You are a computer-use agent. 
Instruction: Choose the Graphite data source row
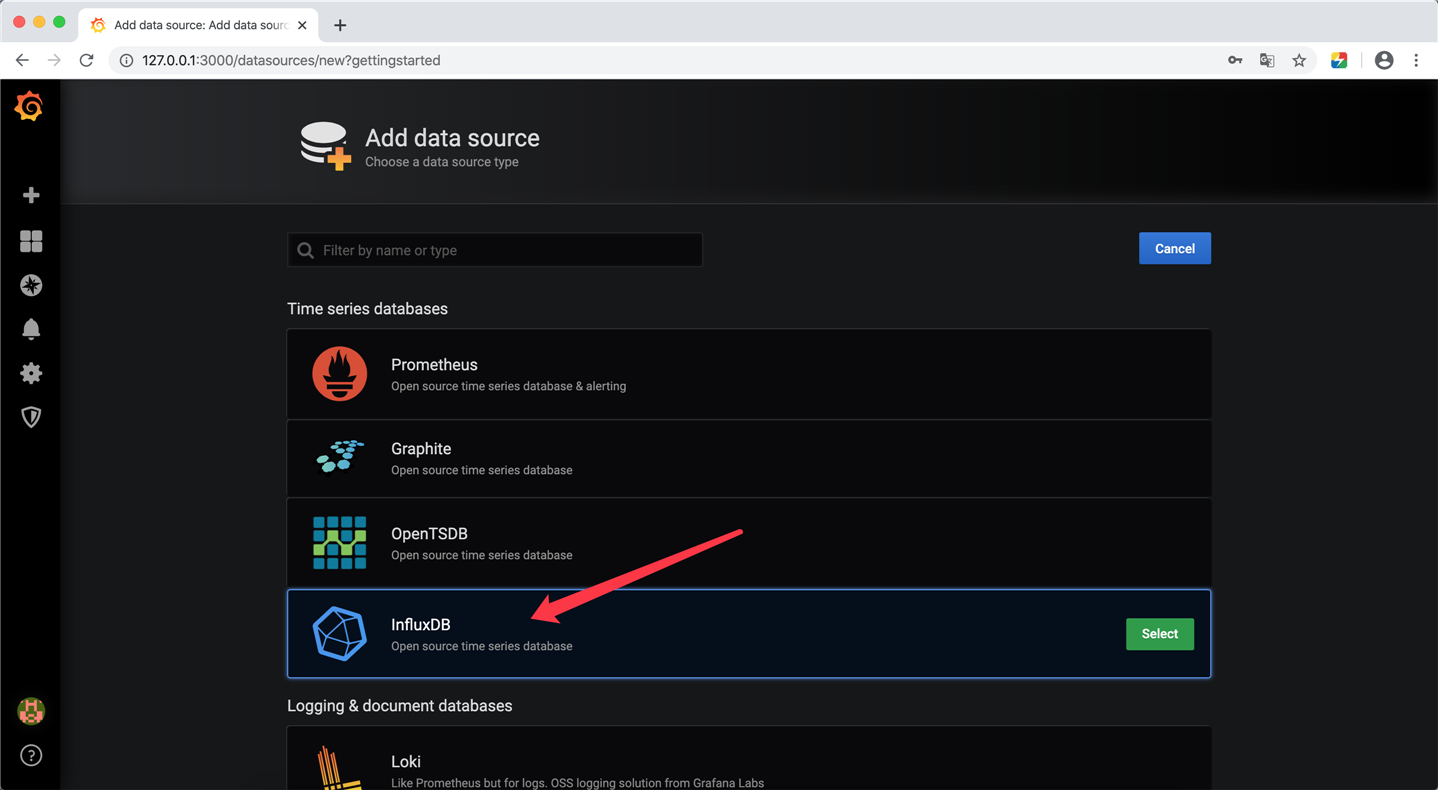click(749, 458)
